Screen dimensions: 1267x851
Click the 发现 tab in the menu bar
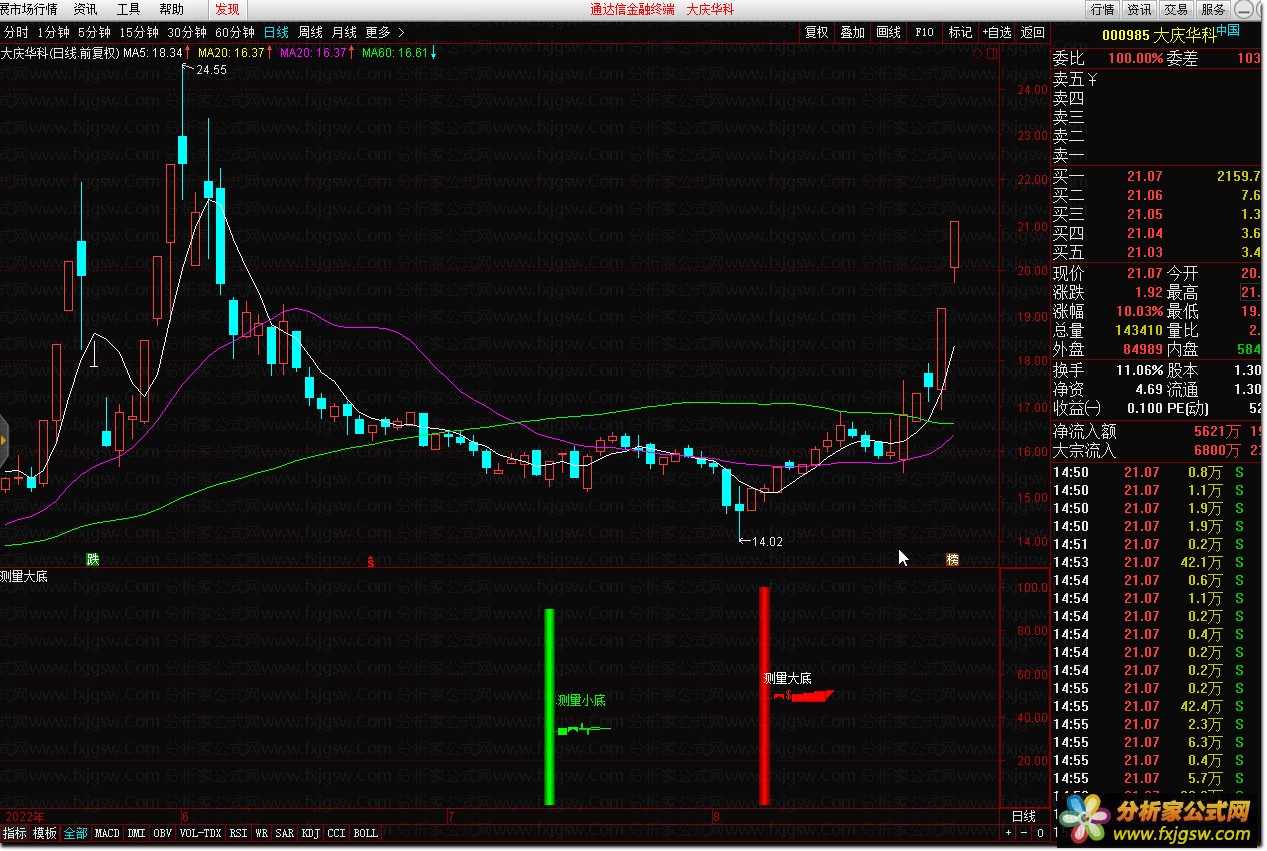tap(227, 9)
